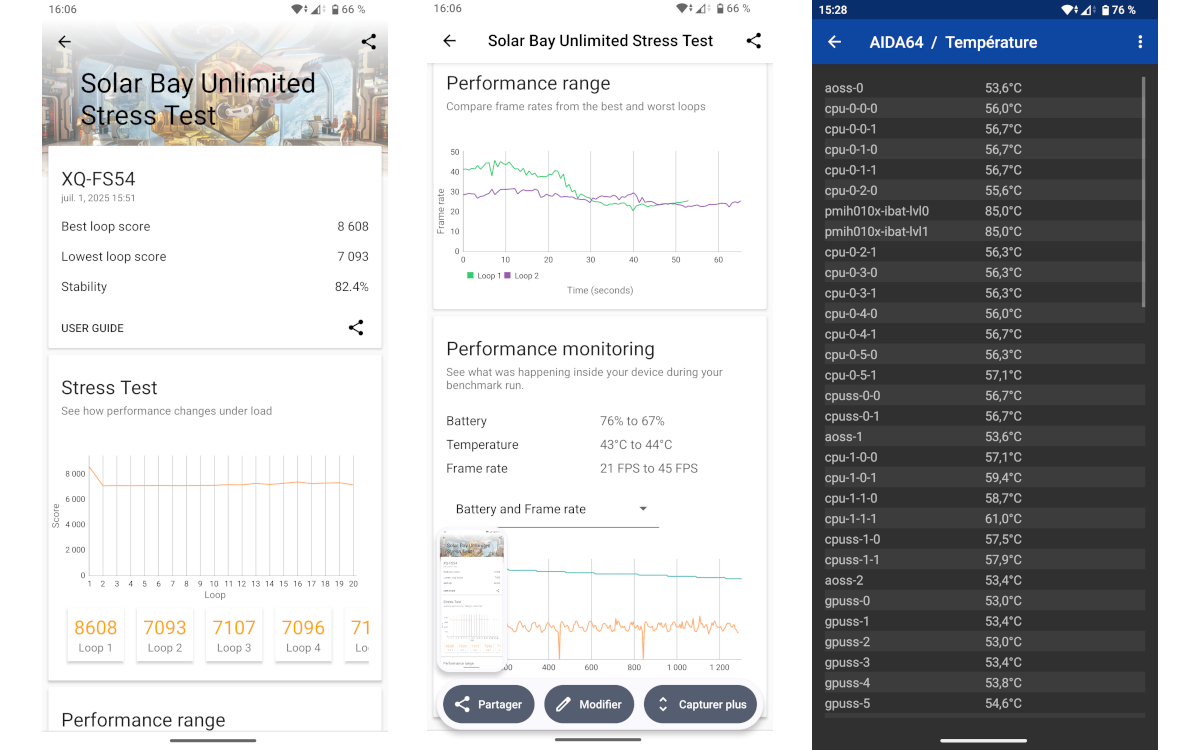Tap the Wi-Fi icon in AIDA64 status bar
Screen dimensions: 1200x750
click(x=1069, y=10)
